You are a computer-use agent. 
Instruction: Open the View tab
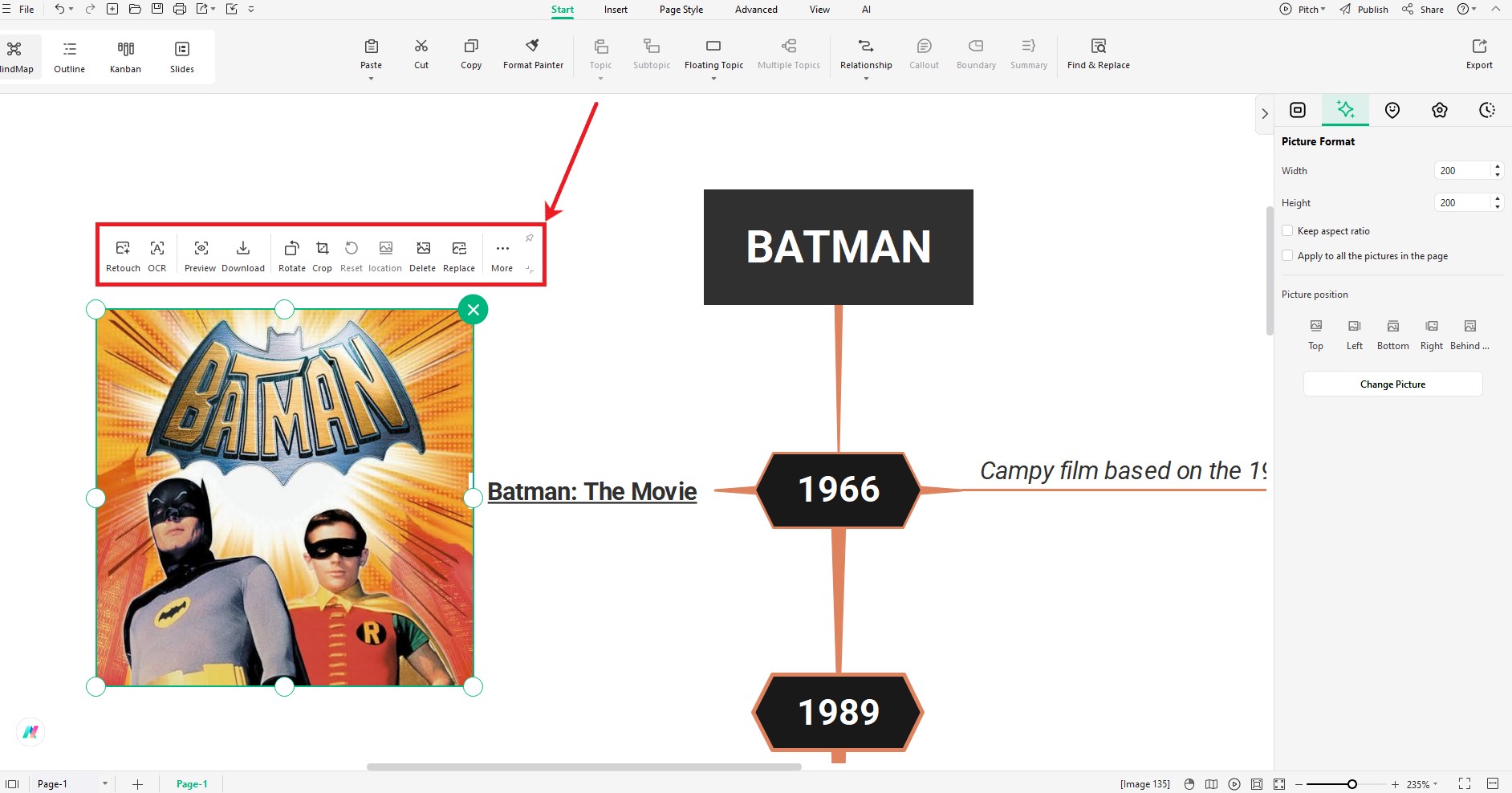pos(819,10)
